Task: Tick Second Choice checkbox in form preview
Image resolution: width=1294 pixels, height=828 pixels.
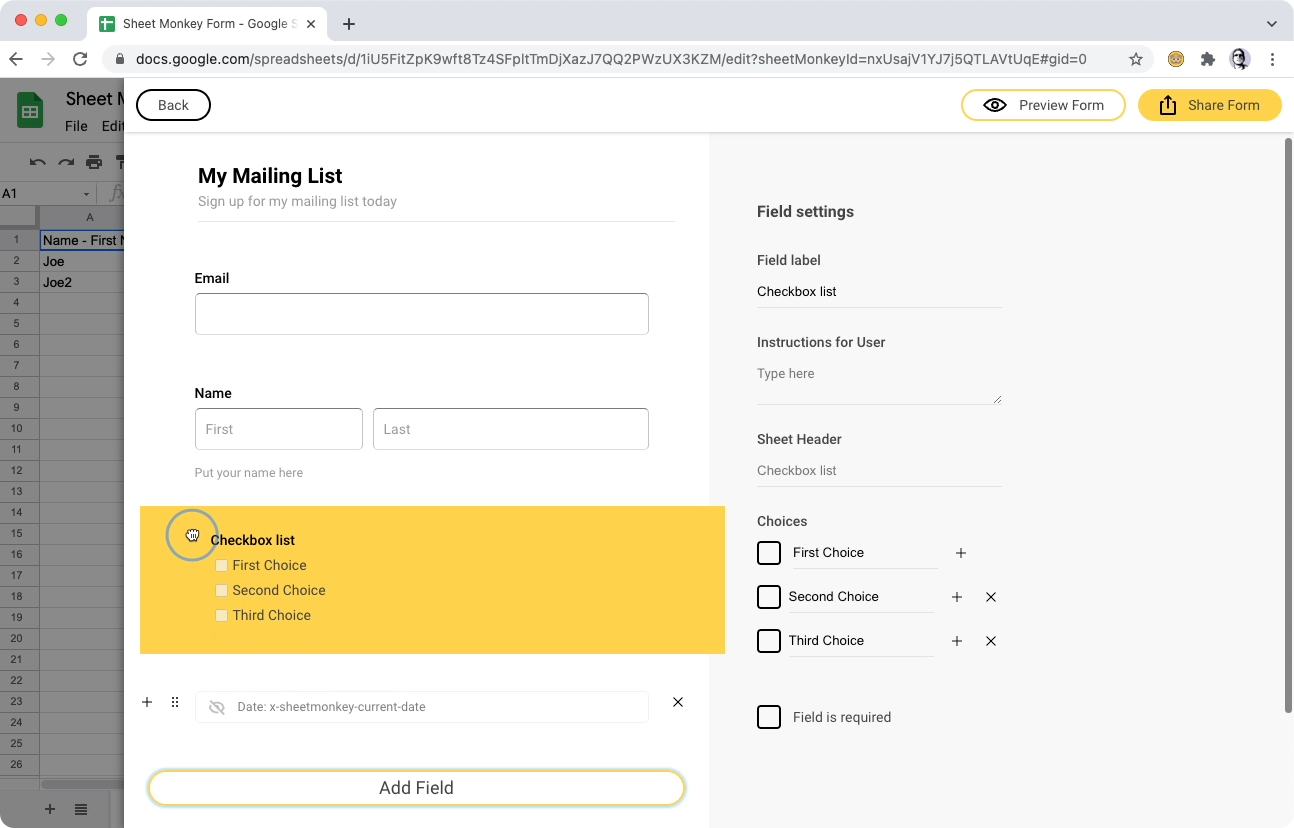Action: pos(222,591)
